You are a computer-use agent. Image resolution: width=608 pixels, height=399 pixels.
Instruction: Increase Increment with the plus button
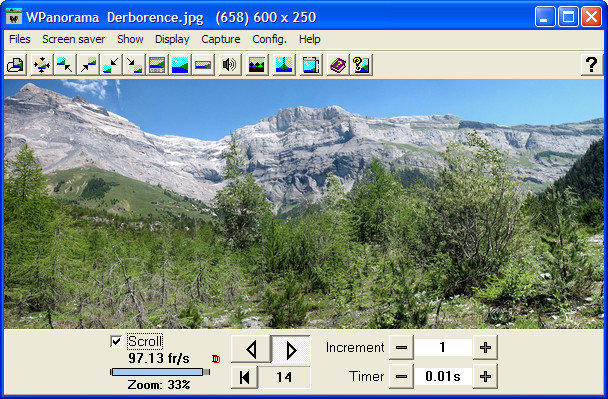[485, 347]
